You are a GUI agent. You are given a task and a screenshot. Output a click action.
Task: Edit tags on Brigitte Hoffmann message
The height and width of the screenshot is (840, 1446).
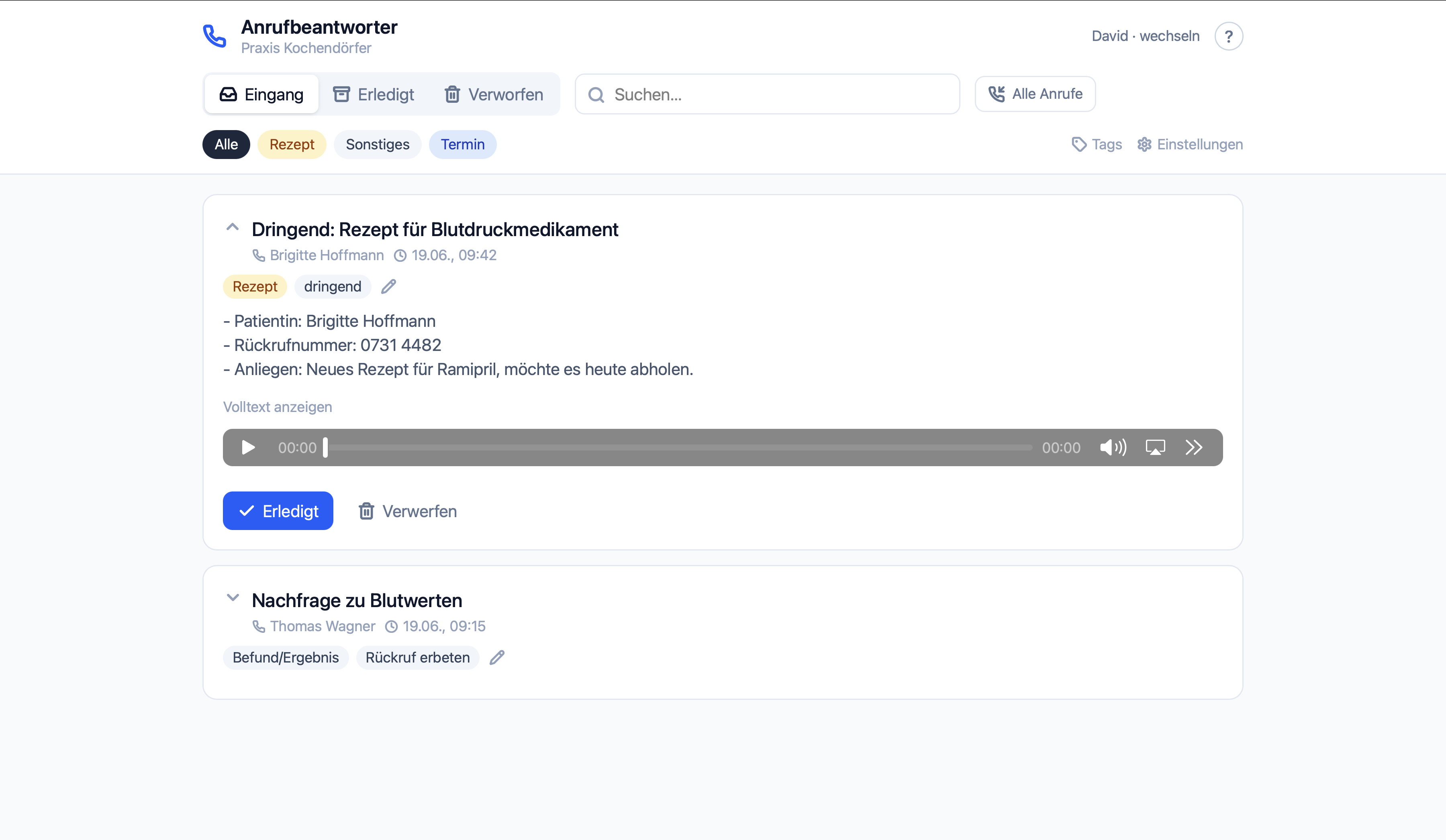388,286
